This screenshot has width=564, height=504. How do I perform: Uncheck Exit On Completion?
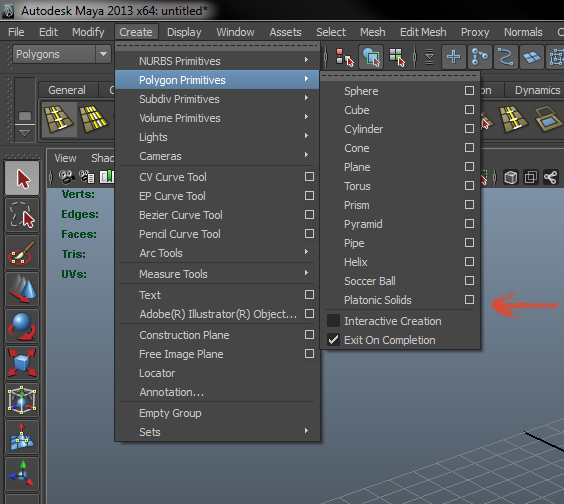333,340
